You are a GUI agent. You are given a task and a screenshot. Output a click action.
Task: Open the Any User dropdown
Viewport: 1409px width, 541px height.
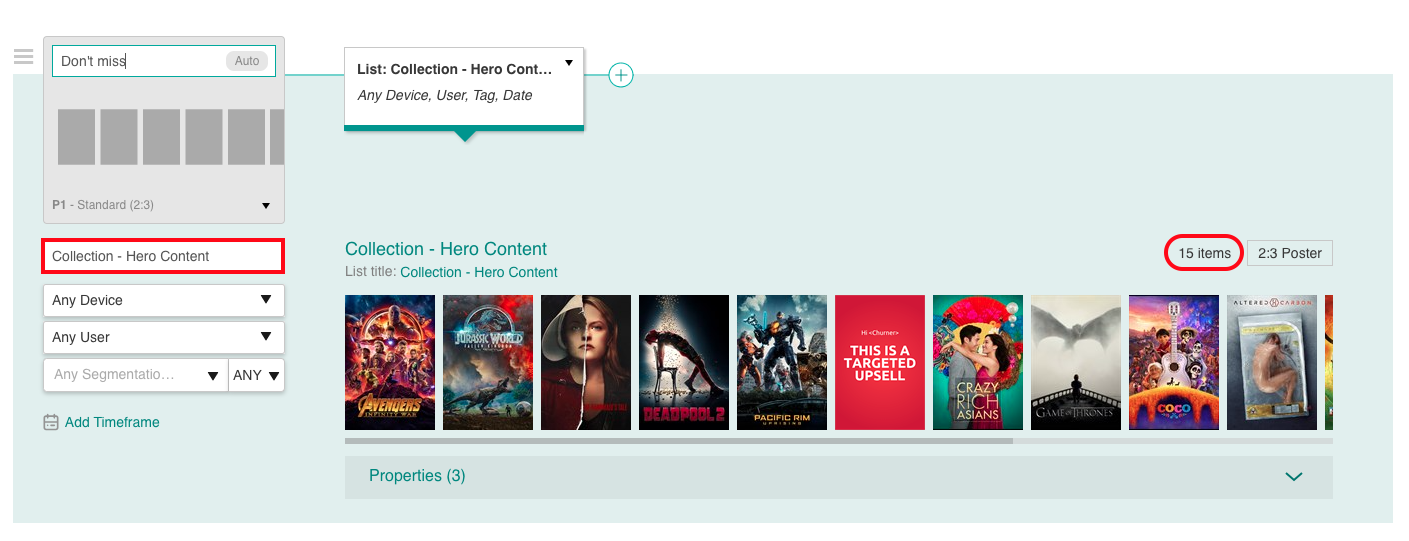tap(164, 337)
